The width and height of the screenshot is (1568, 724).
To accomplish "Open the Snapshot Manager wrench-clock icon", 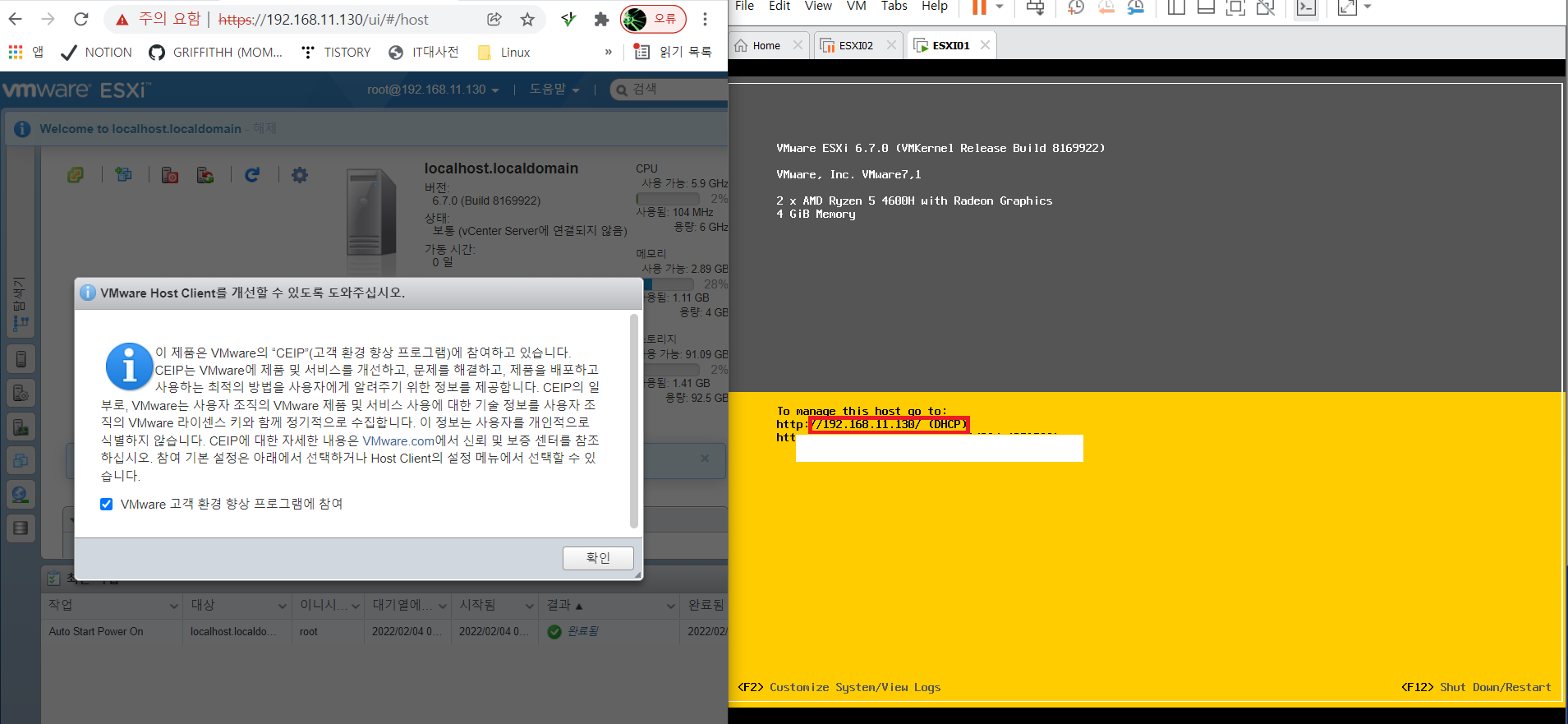I will point(1137,7).
